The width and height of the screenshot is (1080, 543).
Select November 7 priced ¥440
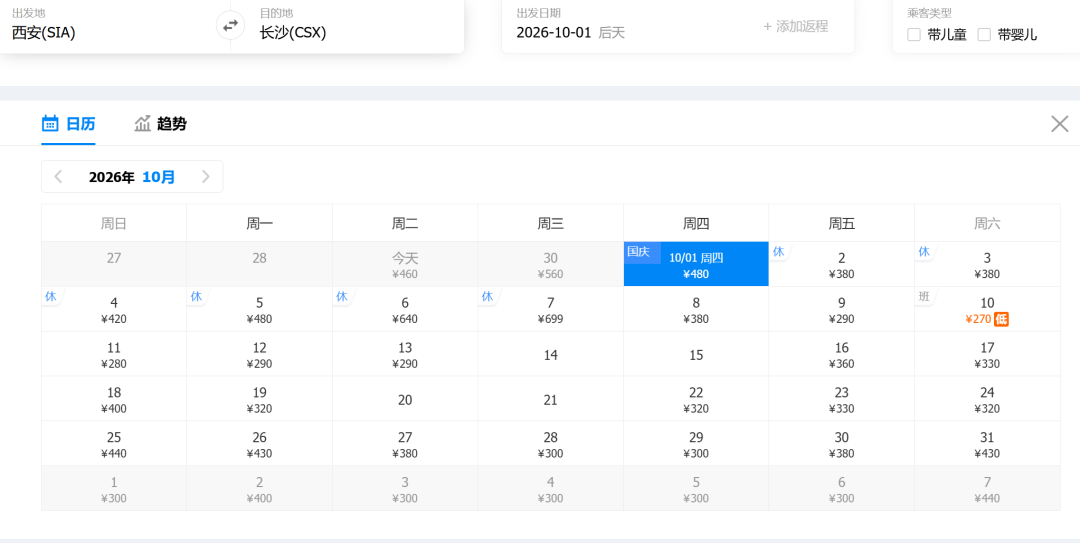pyautogui.click(x=988, y=489)
